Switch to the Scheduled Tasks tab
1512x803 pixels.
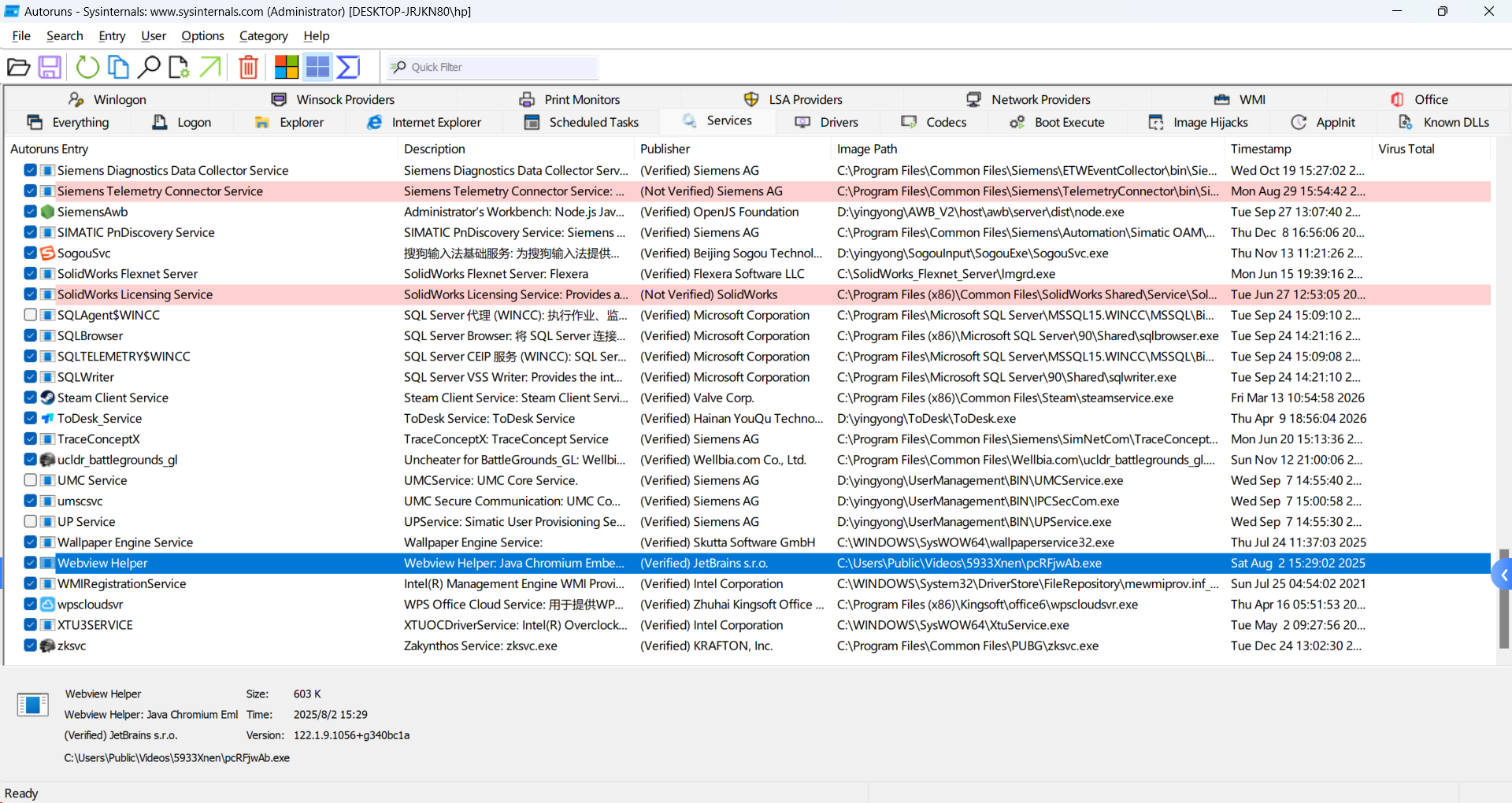(x=582, y=122)
